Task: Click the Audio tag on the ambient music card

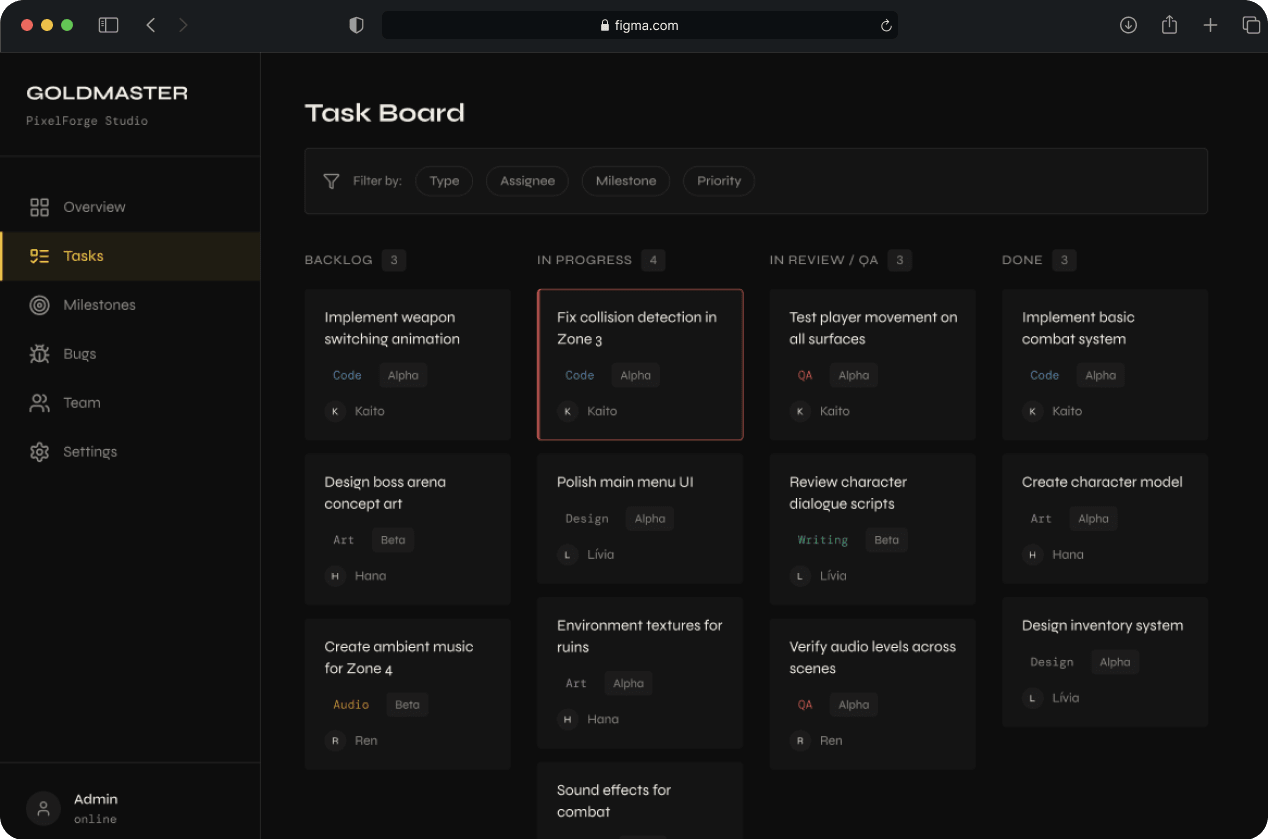Action: coord(351,704)
